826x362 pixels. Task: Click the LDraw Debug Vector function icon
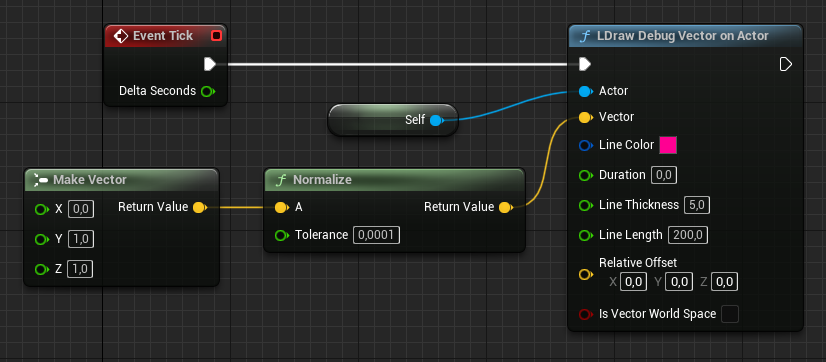584,36
